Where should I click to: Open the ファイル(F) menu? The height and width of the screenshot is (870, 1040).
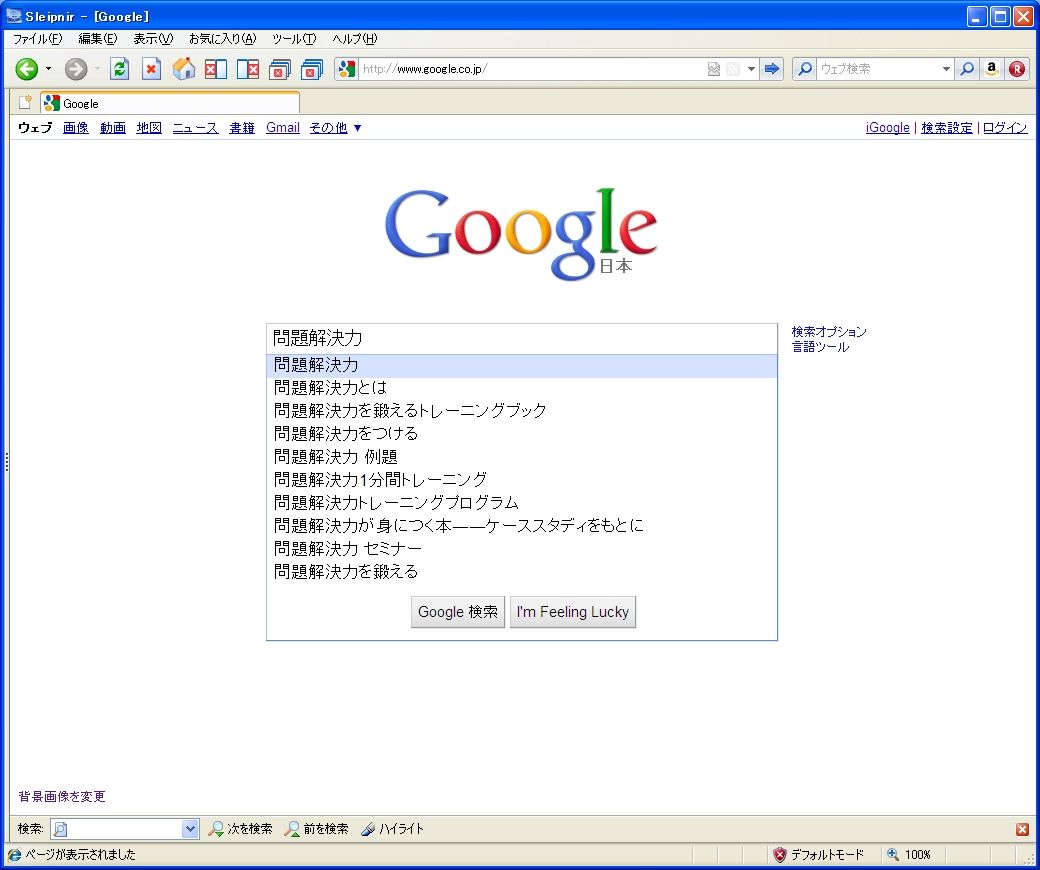(37, 39)
